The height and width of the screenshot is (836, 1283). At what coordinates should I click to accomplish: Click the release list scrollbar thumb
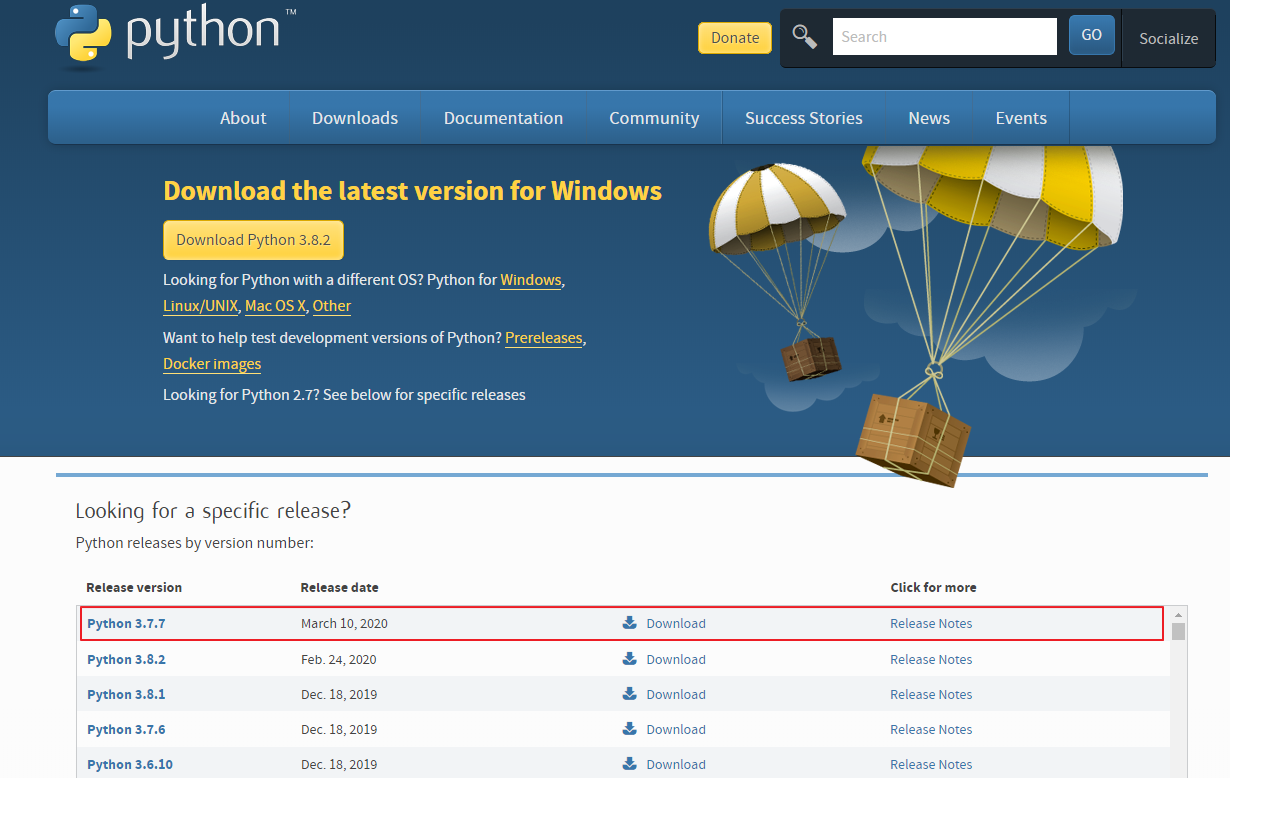pyautogui.click(x=1178, y=631)
